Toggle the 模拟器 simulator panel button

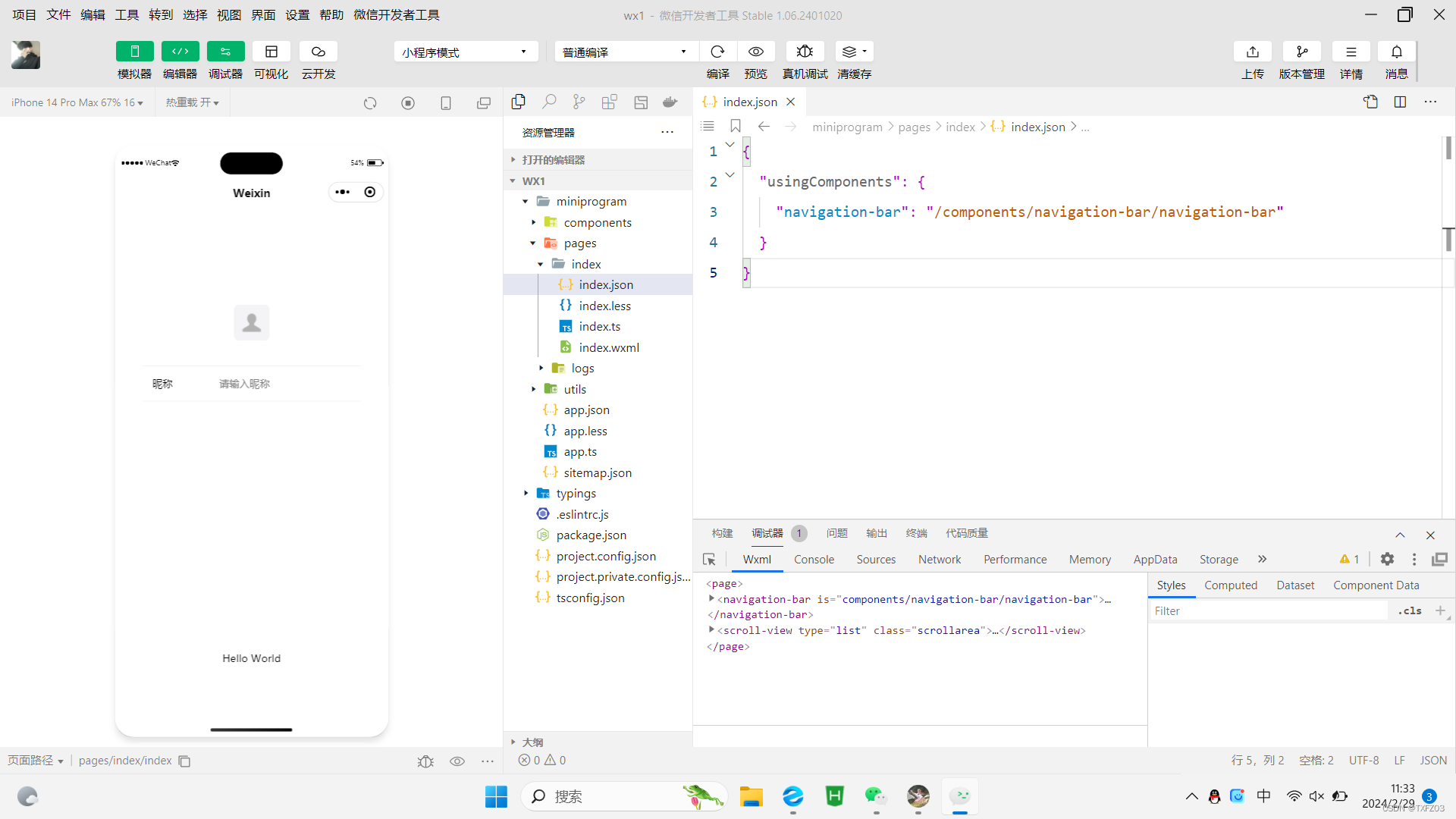pyautogui.click(x=134, y=52)
